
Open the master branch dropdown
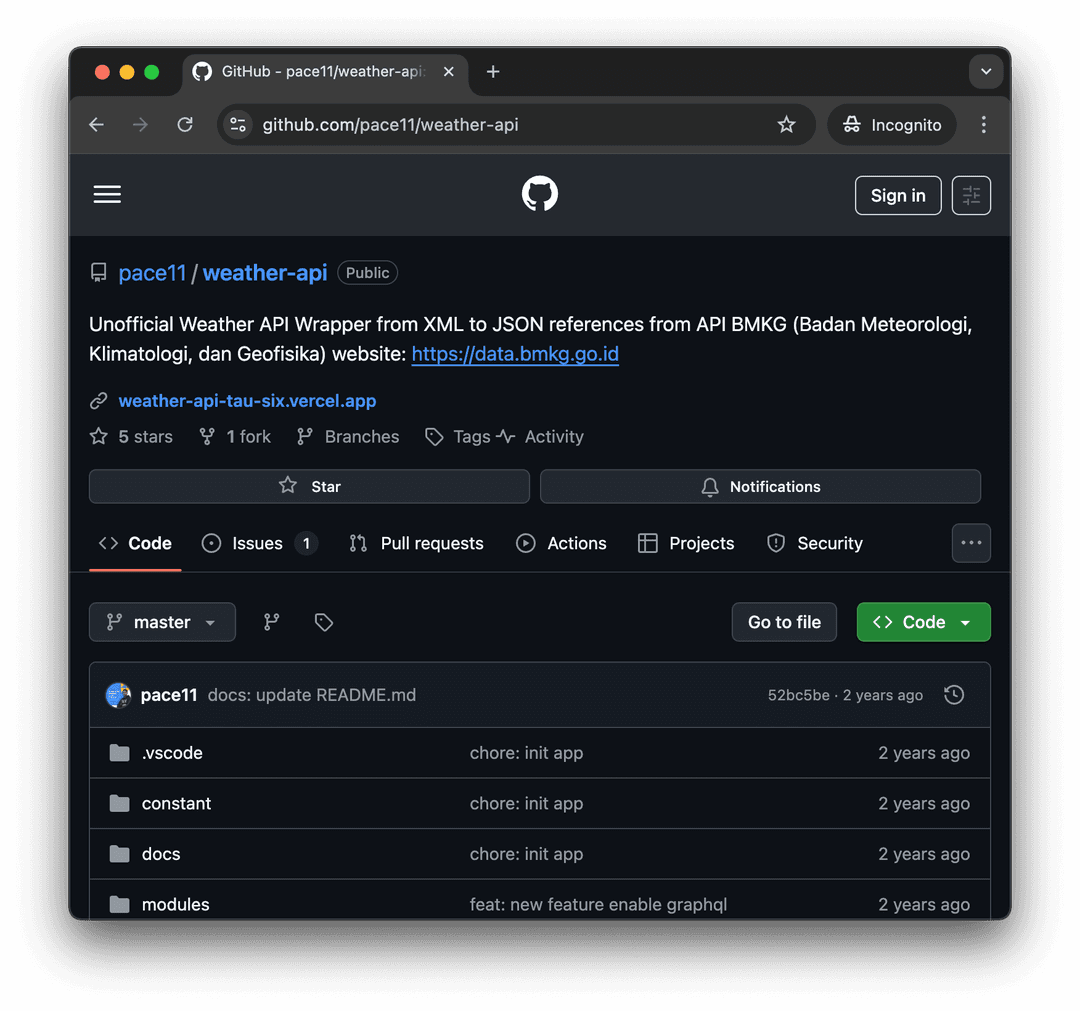163,622
